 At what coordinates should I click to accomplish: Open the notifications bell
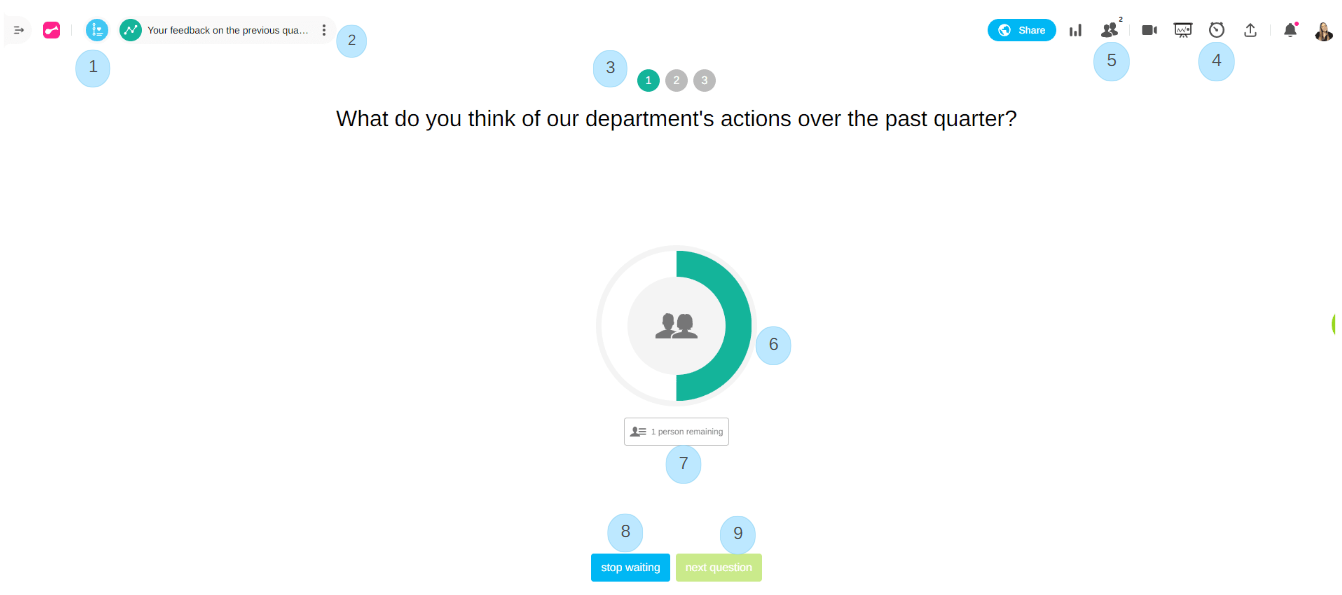tap(1290, 30)
